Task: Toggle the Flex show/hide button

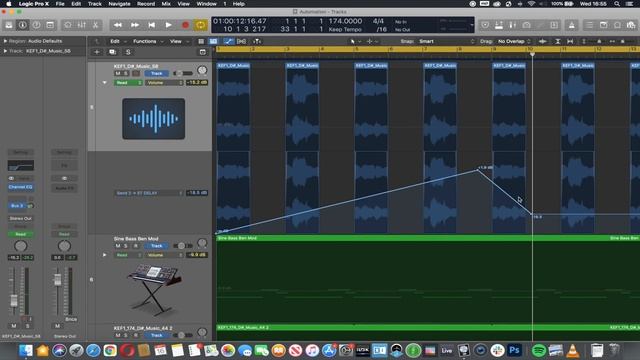Action: (242, 41)
